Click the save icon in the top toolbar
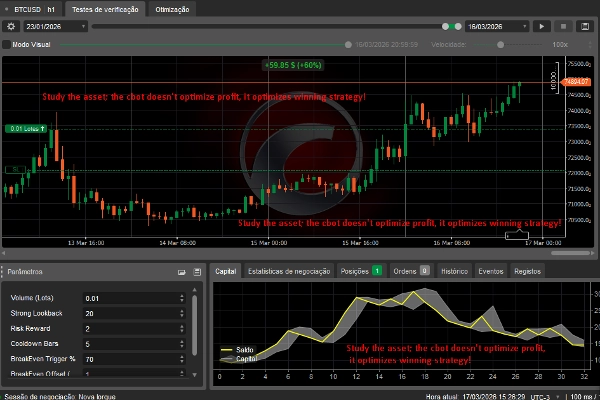Viewport: 600px width, 400px height. [587, 27]
